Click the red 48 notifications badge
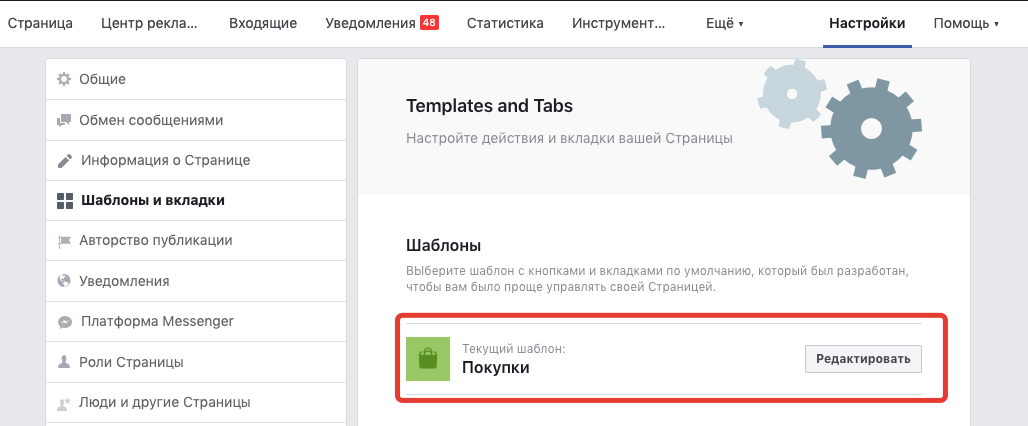The height and width of the screenshot is (426, 1028). (429, 23)
